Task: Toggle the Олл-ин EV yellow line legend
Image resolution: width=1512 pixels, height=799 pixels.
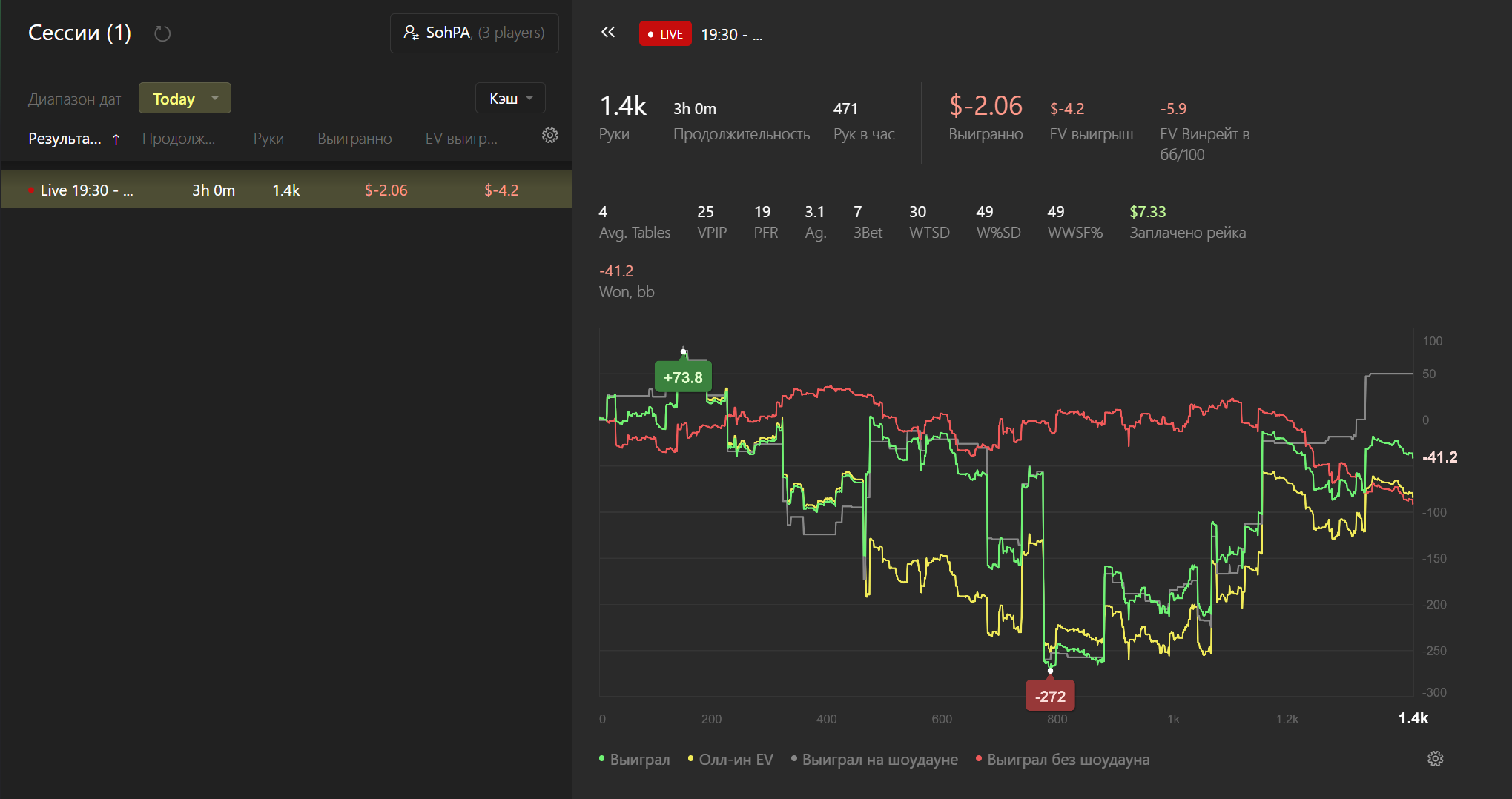Action: pos(730,759)
